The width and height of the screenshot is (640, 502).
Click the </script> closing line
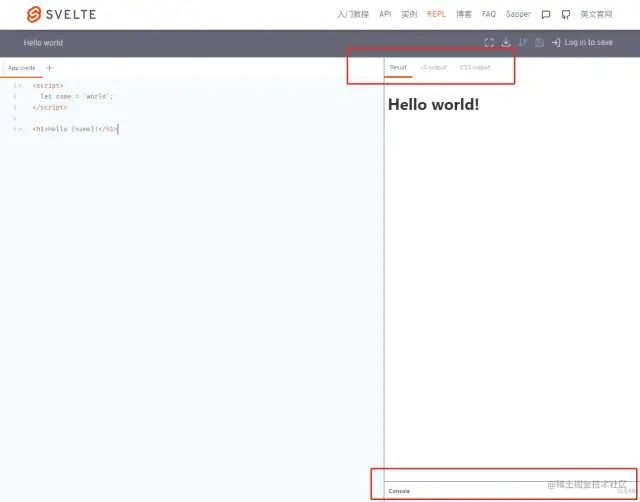pyautogui.click(x=50, y=107)
